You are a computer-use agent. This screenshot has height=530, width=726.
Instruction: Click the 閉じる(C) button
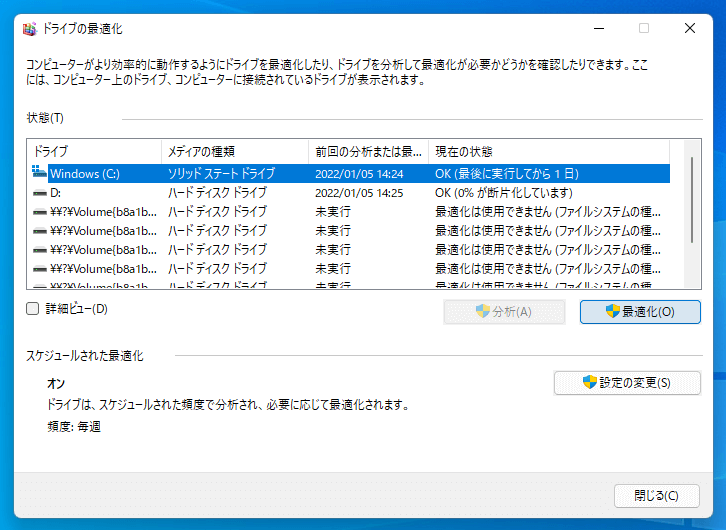(x=657, y=496)
